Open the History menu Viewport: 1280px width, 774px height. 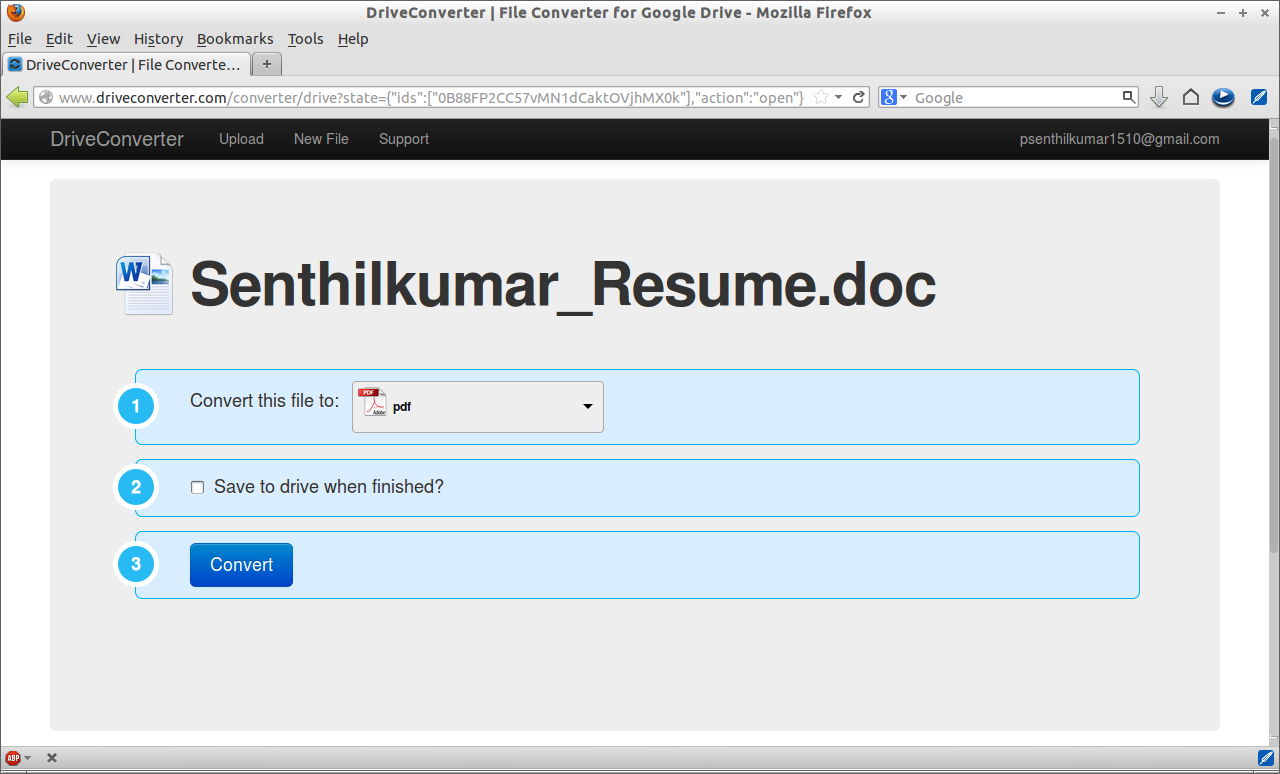coord(158,39)
